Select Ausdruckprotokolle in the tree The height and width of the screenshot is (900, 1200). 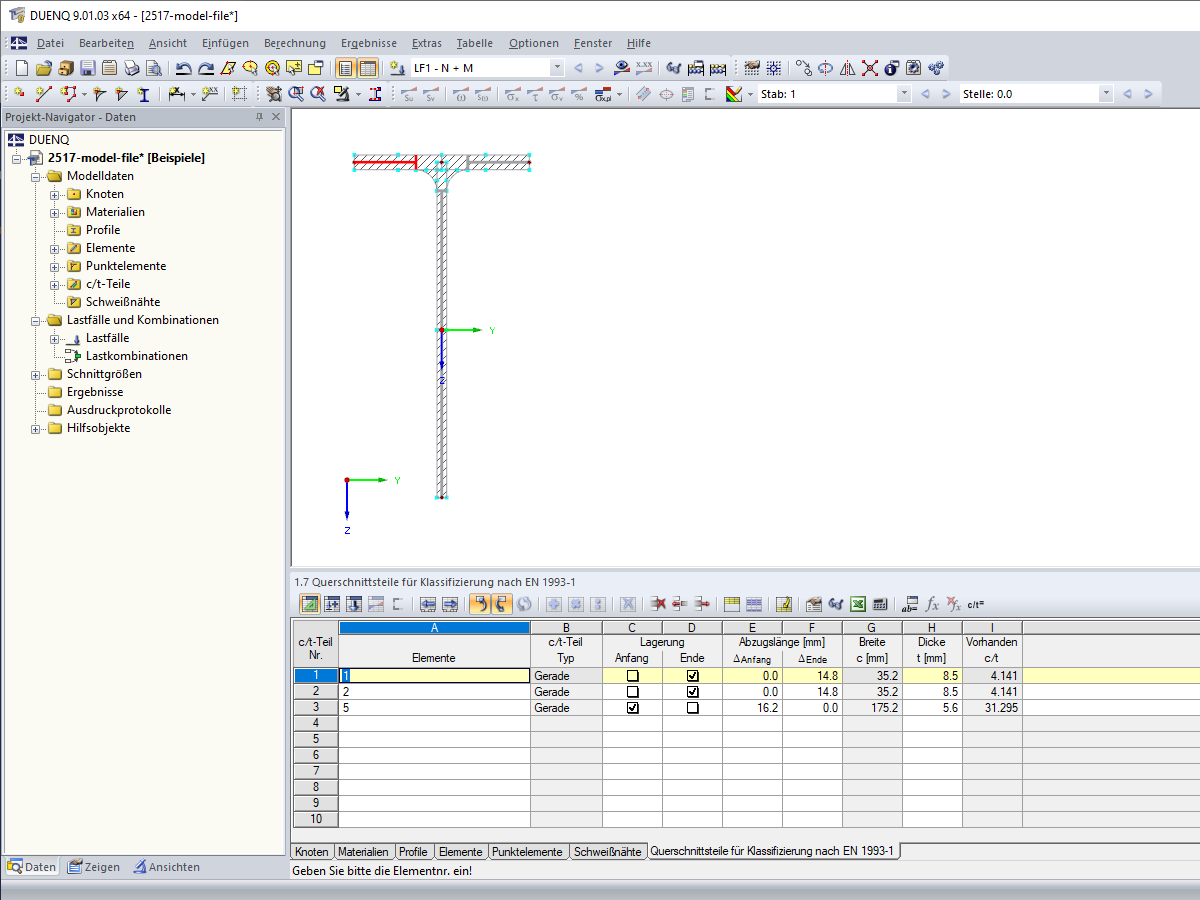click(119, 410)
